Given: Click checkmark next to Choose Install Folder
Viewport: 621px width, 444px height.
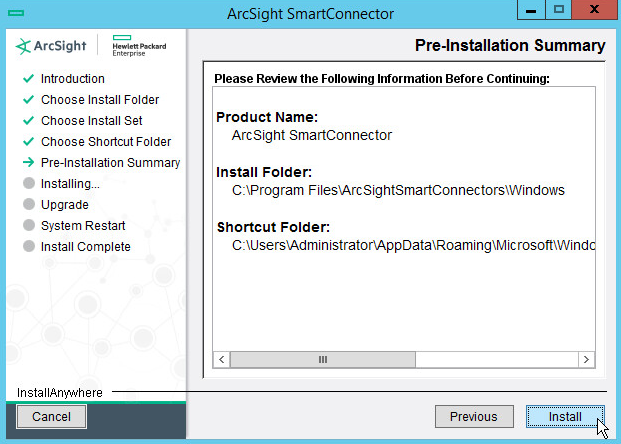Looking at the screenshot, I should pos(27,100).
